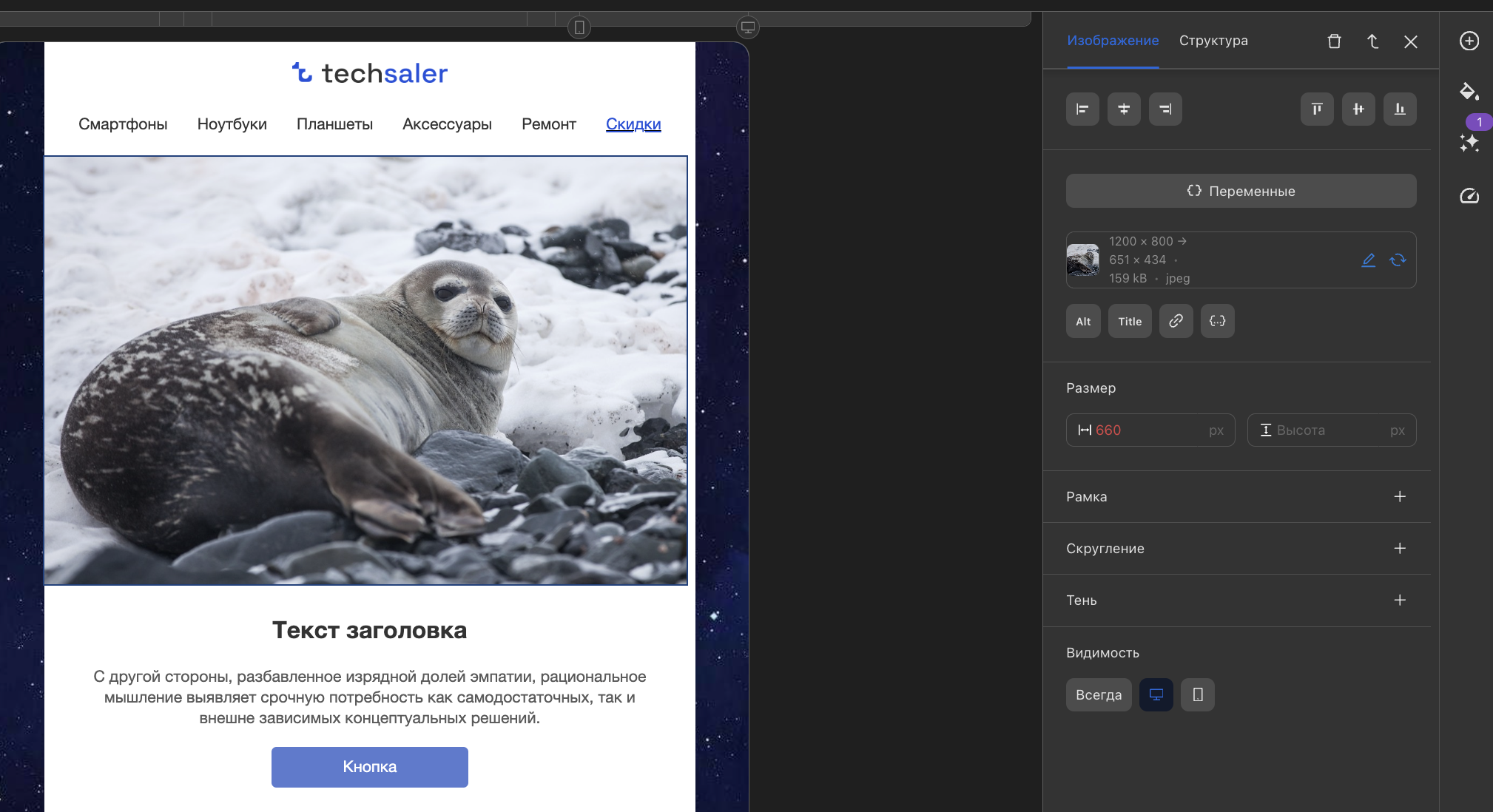Expand the Рамка section
This screenshot has height=812, width=1493.
1399,497
